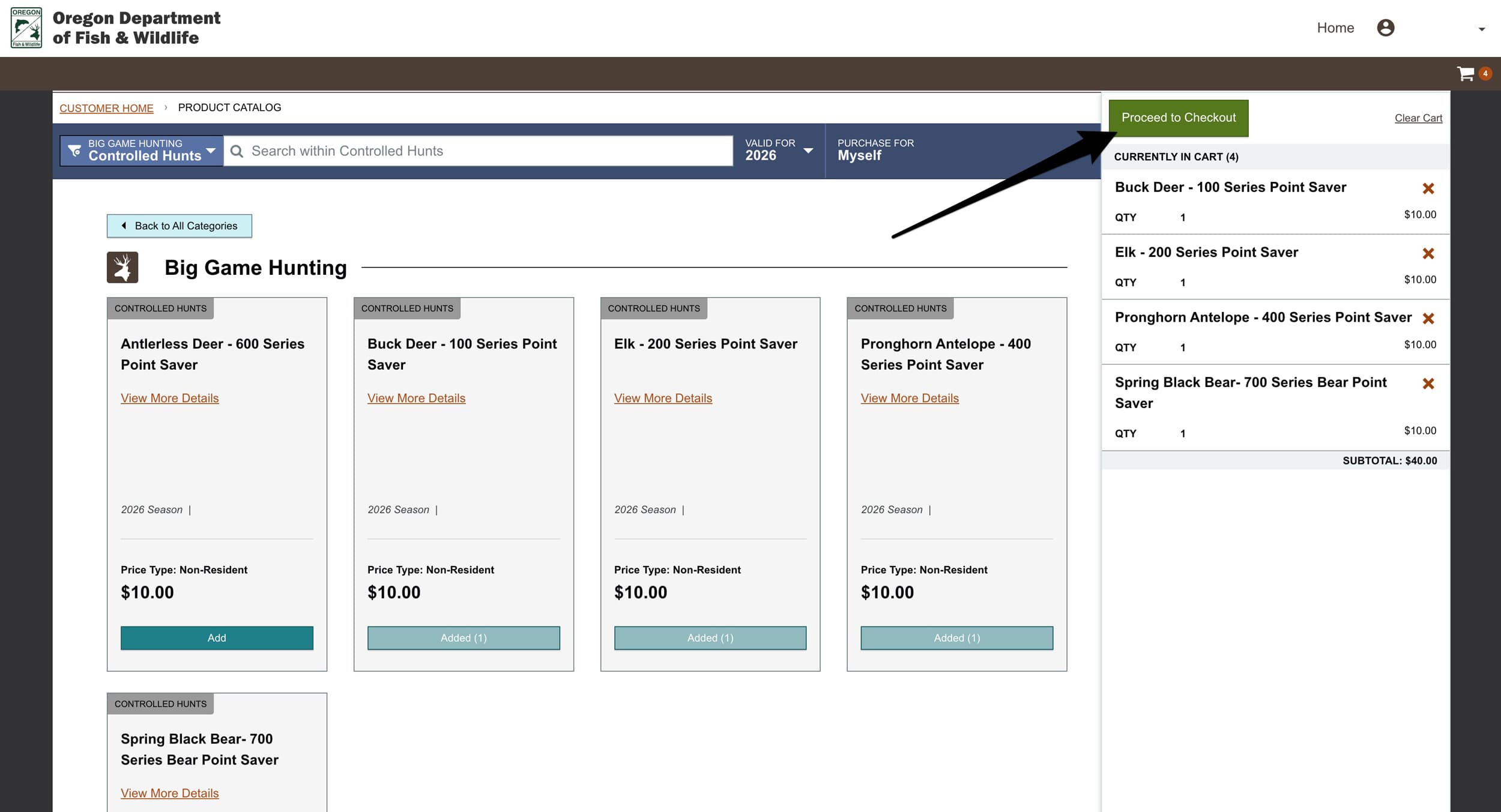Open the Customer Home breadcrumb link
The image size is (1501, 812).
pyautogui.click(x=106, y=108)
